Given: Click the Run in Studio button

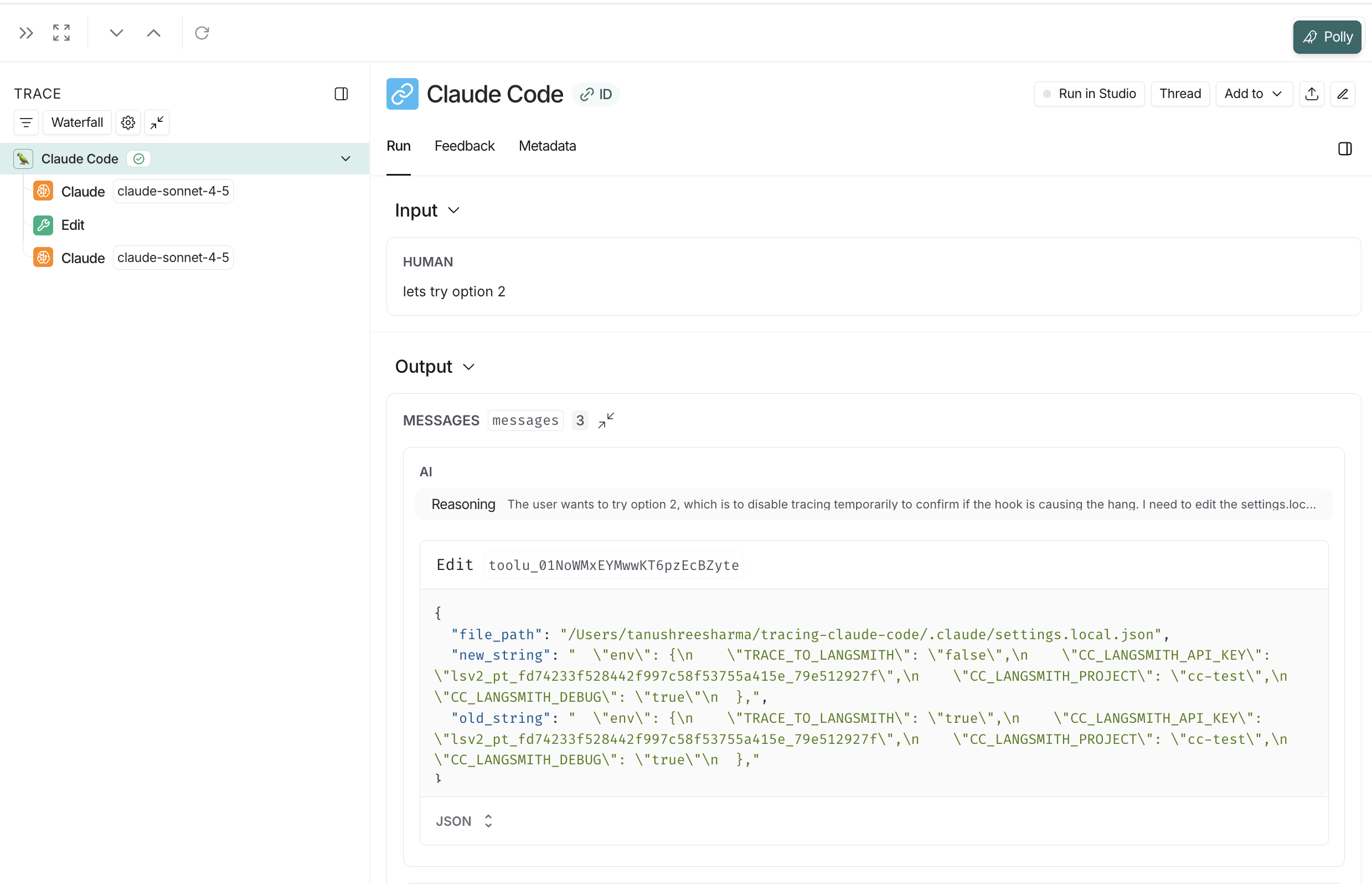Looking at the screenshot, I should 1089,94.
